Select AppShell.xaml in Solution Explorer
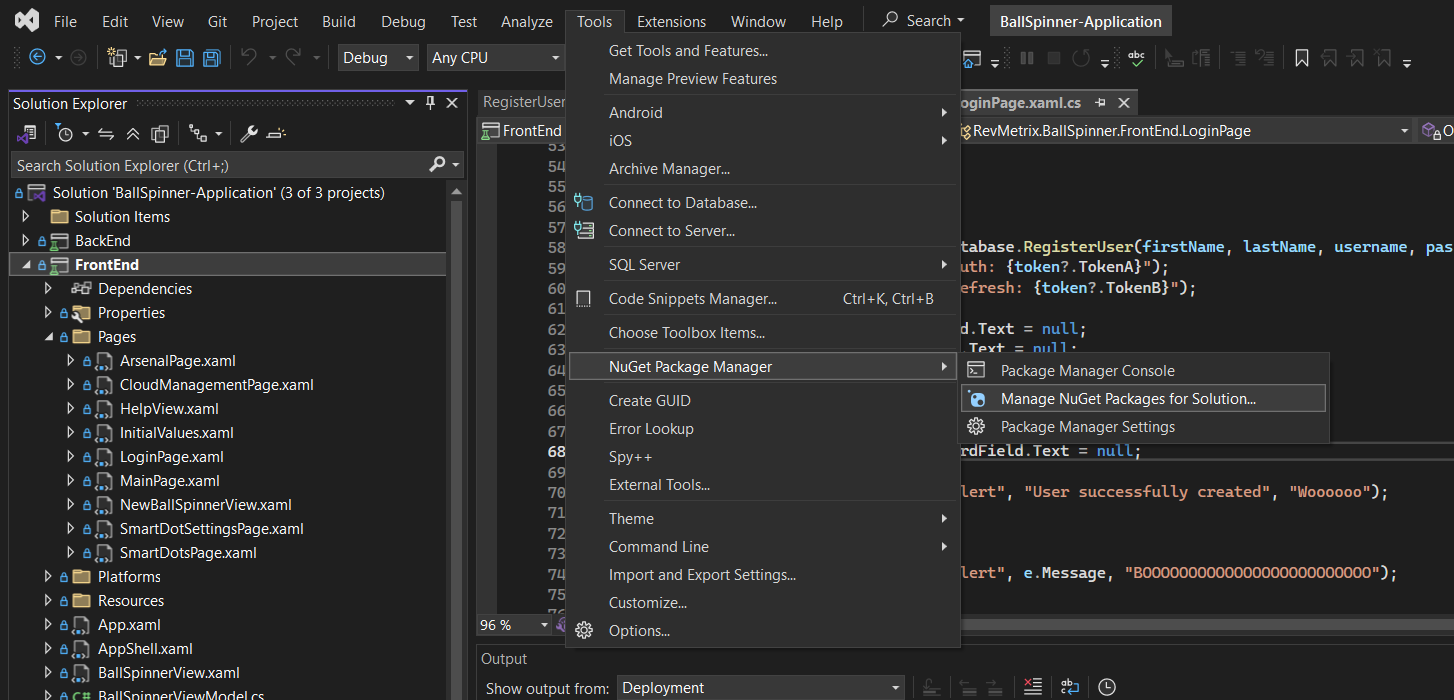This screenshot has width=1454, height=700. click(145, 649)
